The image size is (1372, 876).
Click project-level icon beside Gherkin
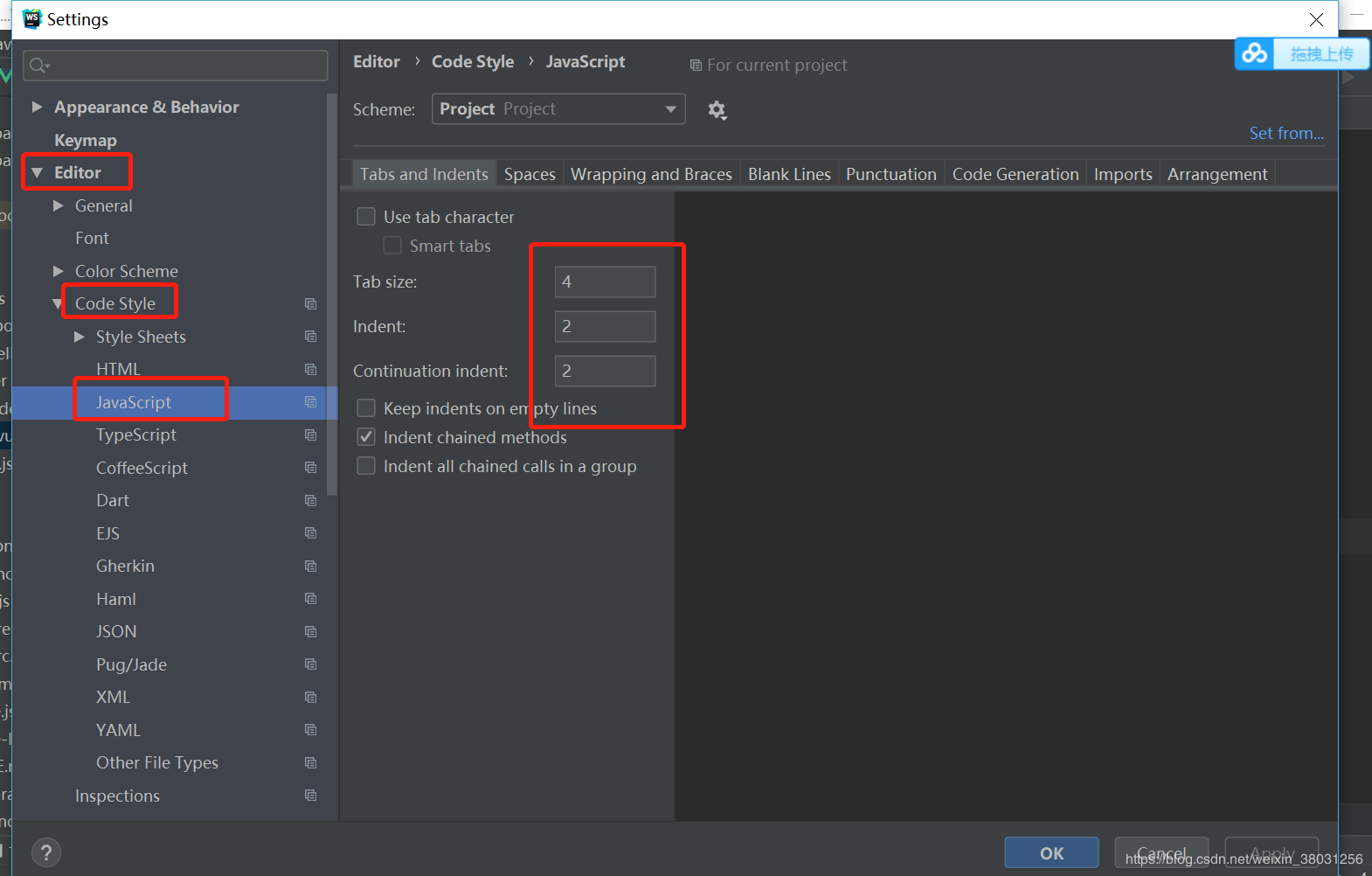click(310, 566)
